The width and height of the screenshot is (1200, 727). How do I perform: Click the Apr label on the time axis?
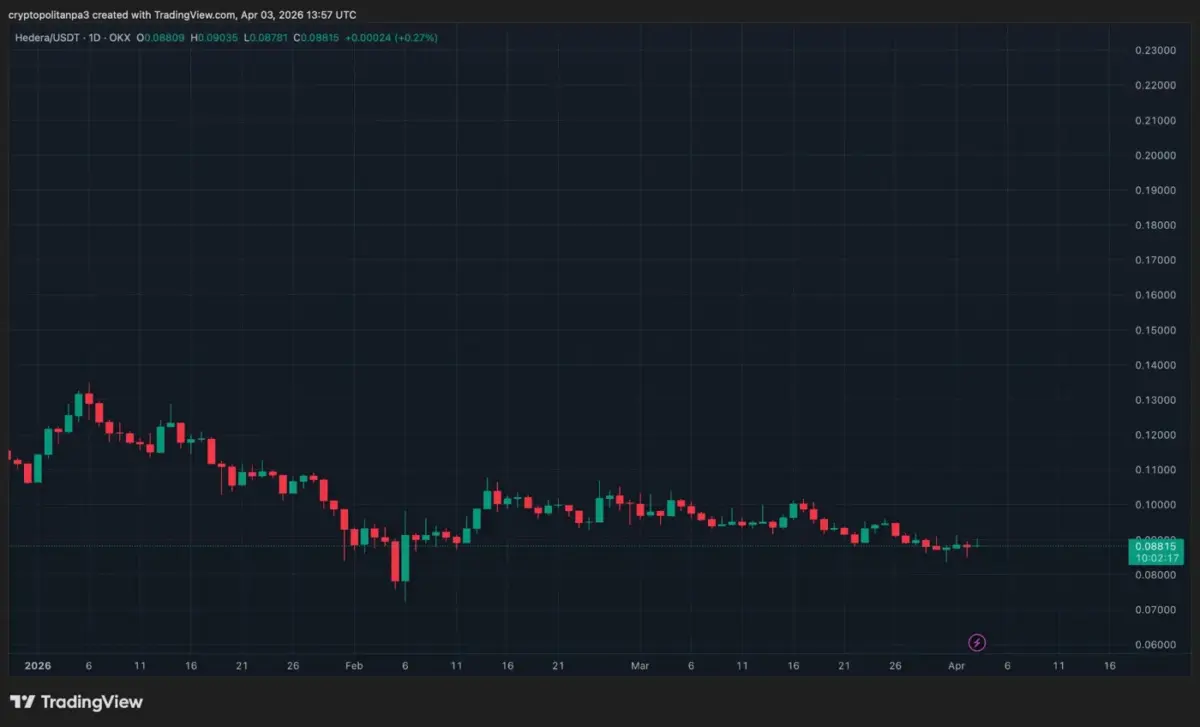[957, 665]
